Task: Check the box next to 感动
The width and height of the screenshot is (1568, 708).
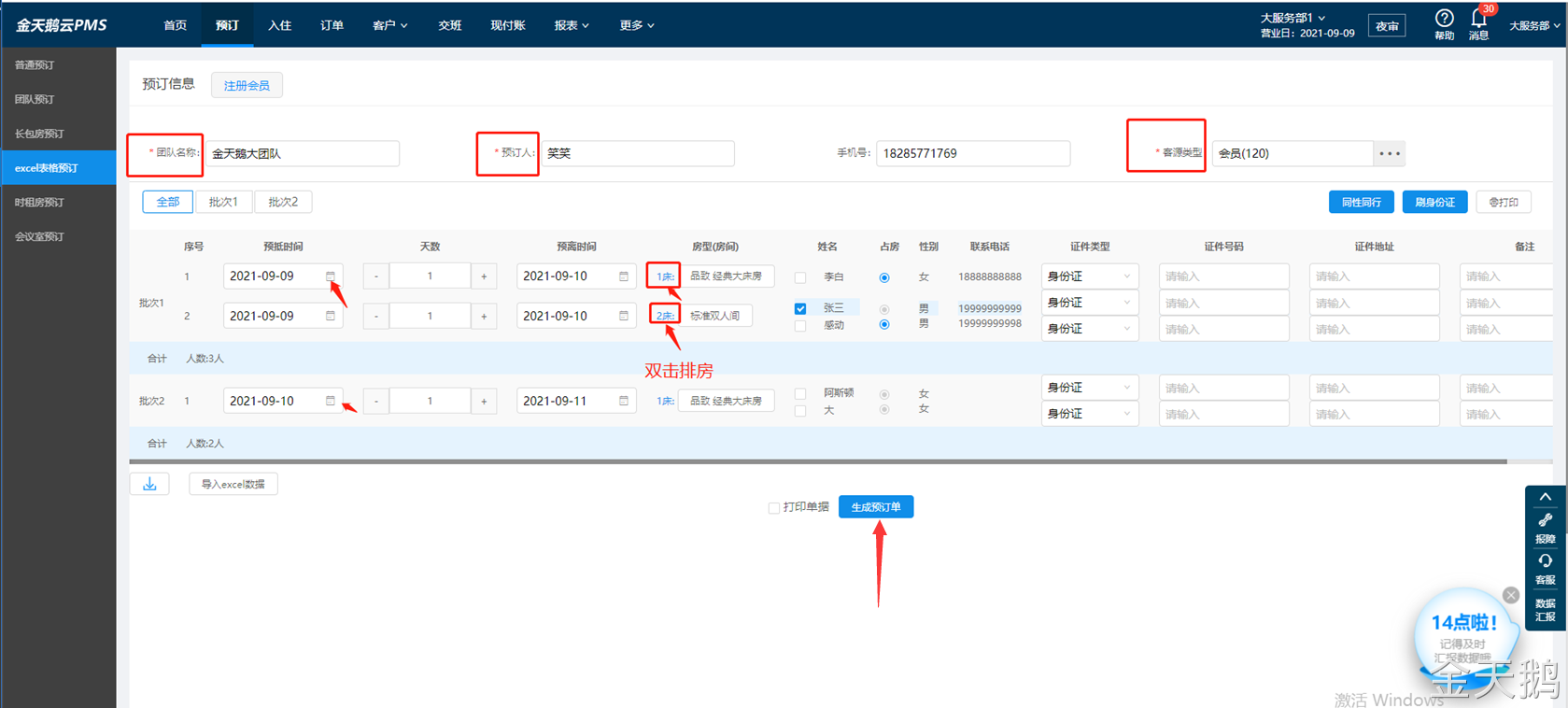Action: tap(800, 326)
